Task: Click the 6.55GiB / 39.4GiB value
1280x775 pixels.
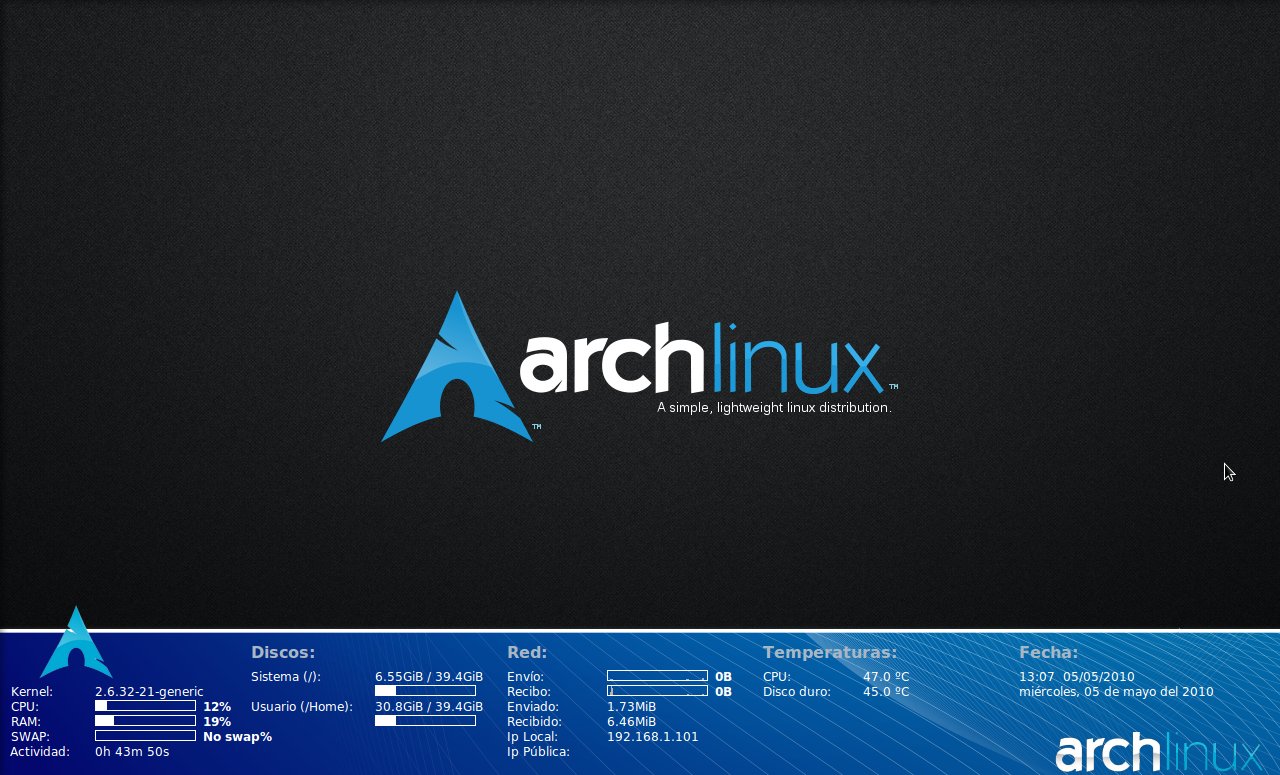Action: 429,677
